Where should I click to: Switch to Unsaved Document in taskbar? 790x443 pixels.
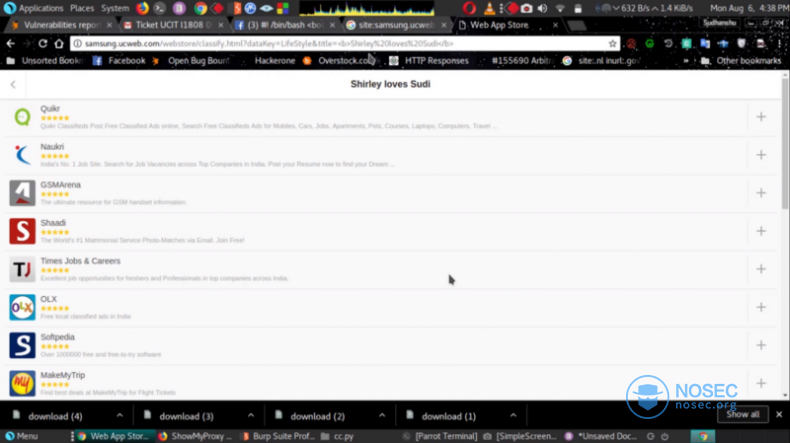pos(601,436)
